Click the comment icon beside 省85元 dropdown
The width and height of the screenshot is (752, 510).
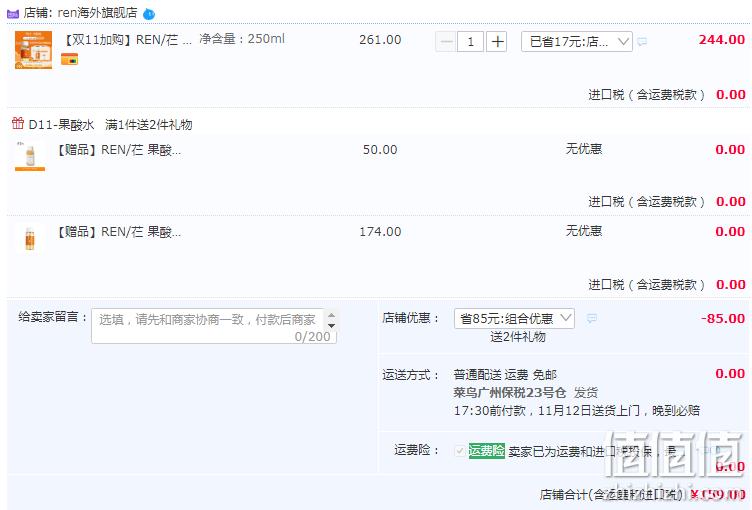point(592,319)
